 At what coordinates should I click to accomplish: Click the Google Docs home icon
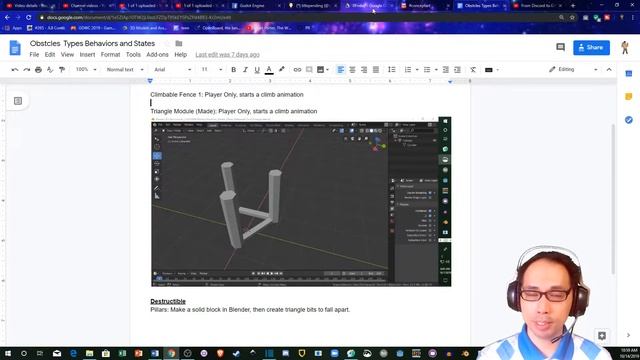[15, 48]
